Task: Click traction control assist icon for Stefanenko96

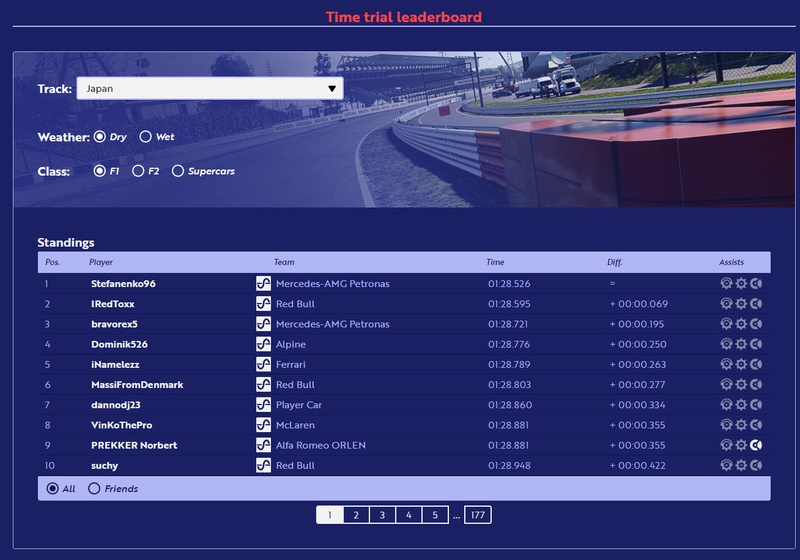Action: pyautogui.click(x=726, y=284)
